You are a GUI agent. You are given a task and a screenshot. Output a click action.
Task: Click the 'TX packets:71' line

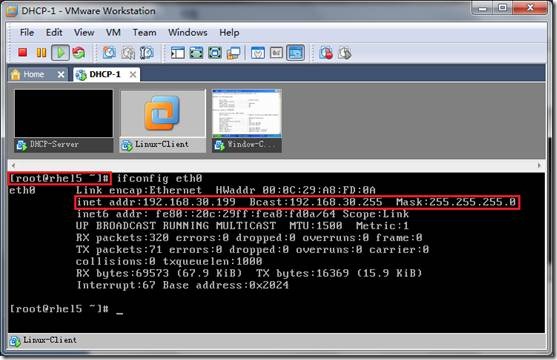pos(252,250)
